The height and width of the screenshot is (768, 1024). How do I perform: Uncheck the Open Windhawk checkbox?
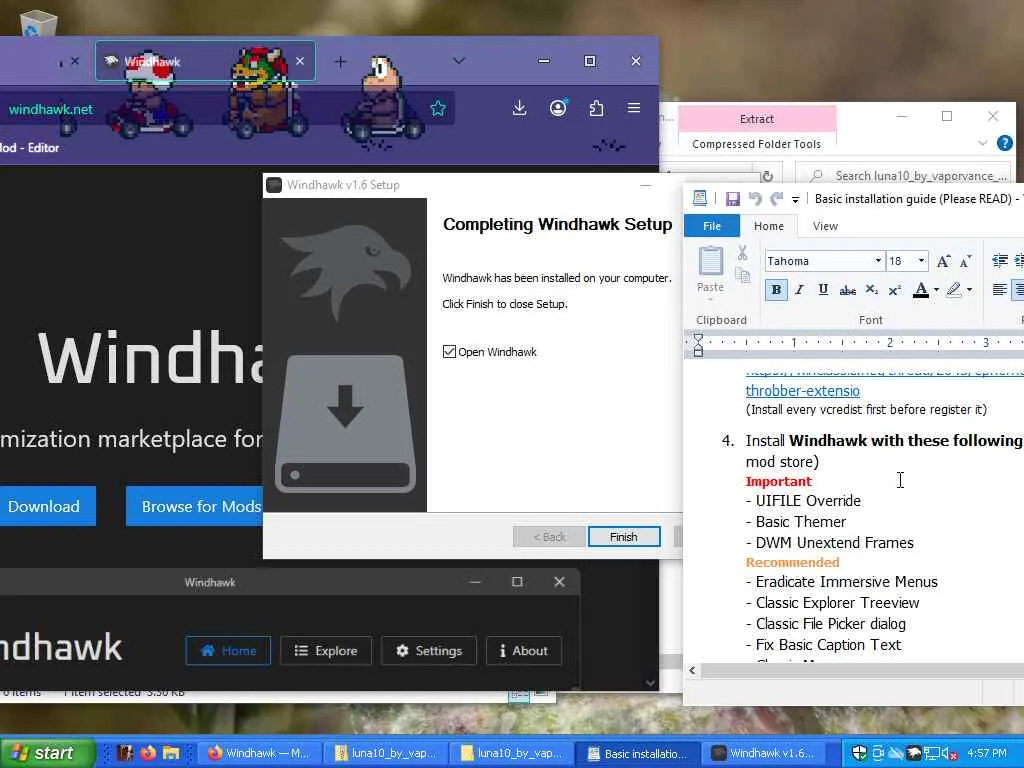coord(449,352)
